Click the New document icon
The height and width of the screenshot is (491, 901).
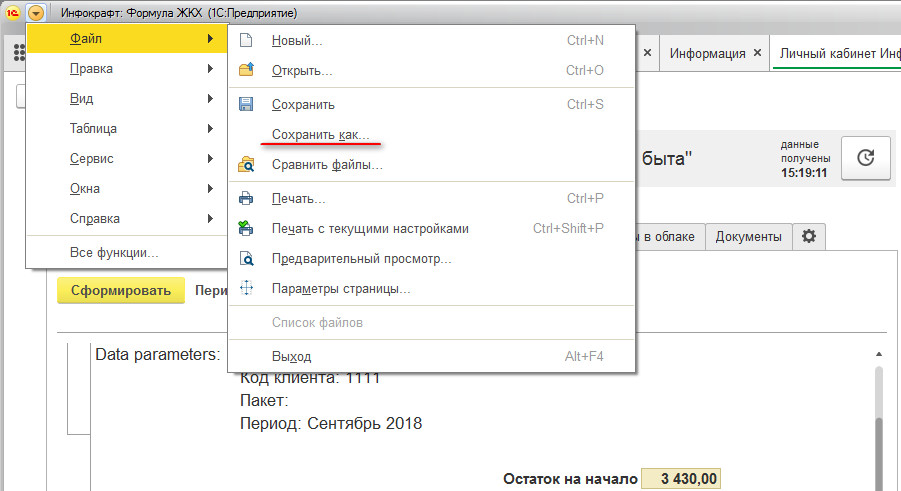coord(246,40)
